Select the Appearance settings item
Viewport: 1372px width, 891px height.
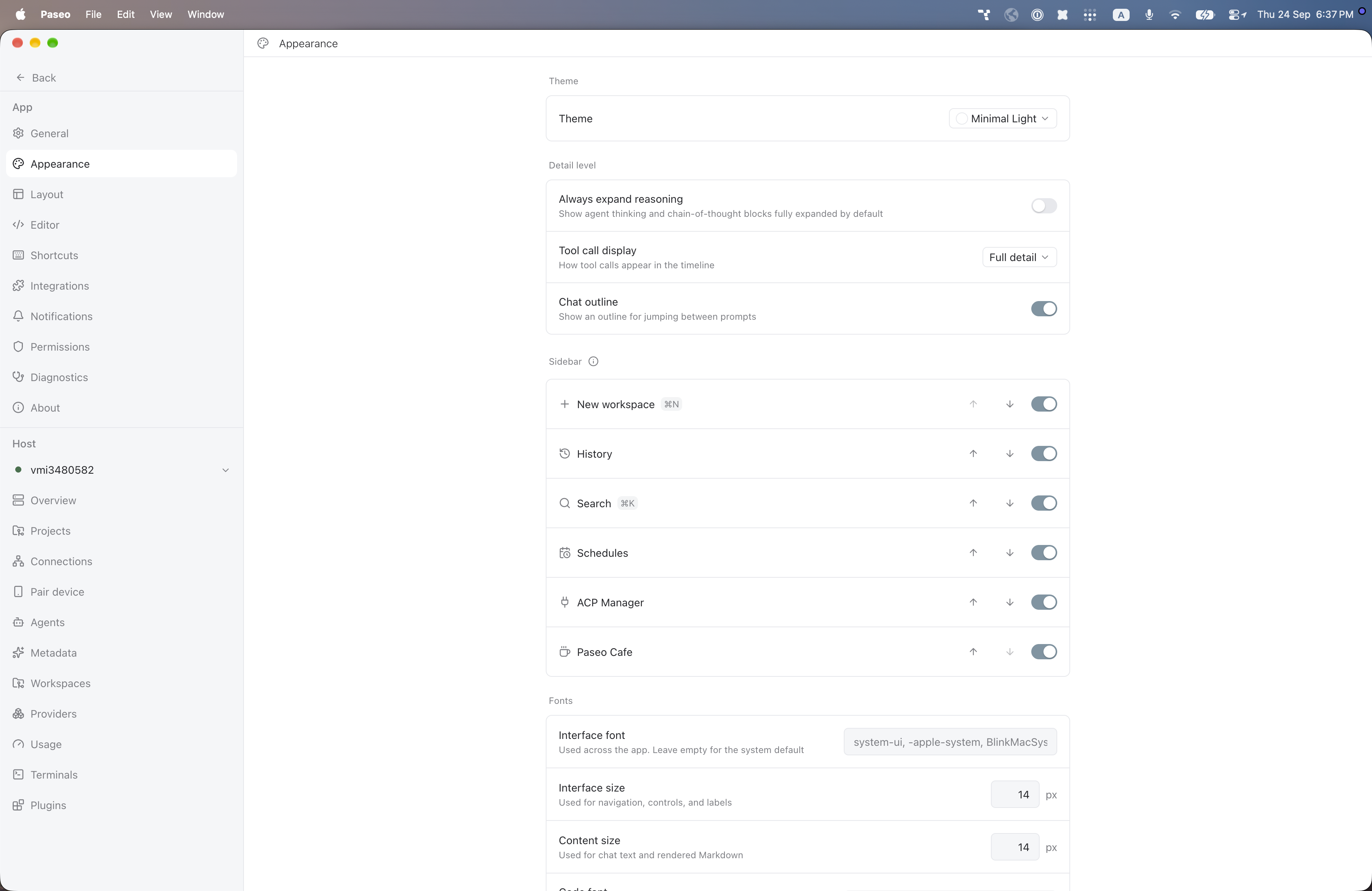click(x=122, y=164)
